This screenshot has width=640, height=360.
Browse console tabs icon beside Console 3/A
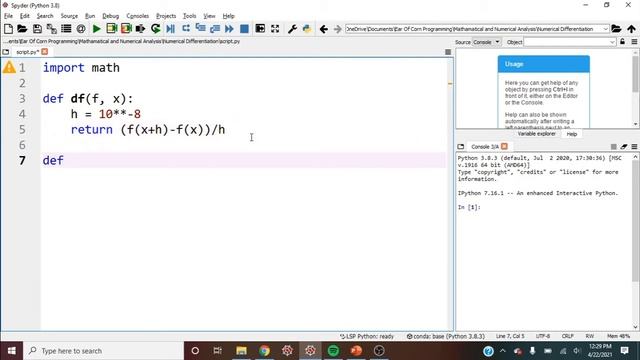coord(461,147)
